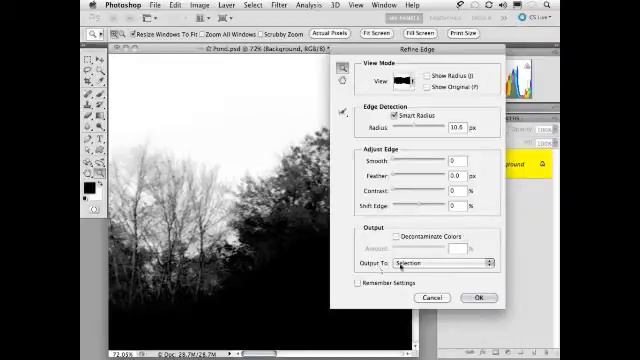This screenshot has width=640, height=360.
Task: Open the Select menu
Action: coord(253,5)
